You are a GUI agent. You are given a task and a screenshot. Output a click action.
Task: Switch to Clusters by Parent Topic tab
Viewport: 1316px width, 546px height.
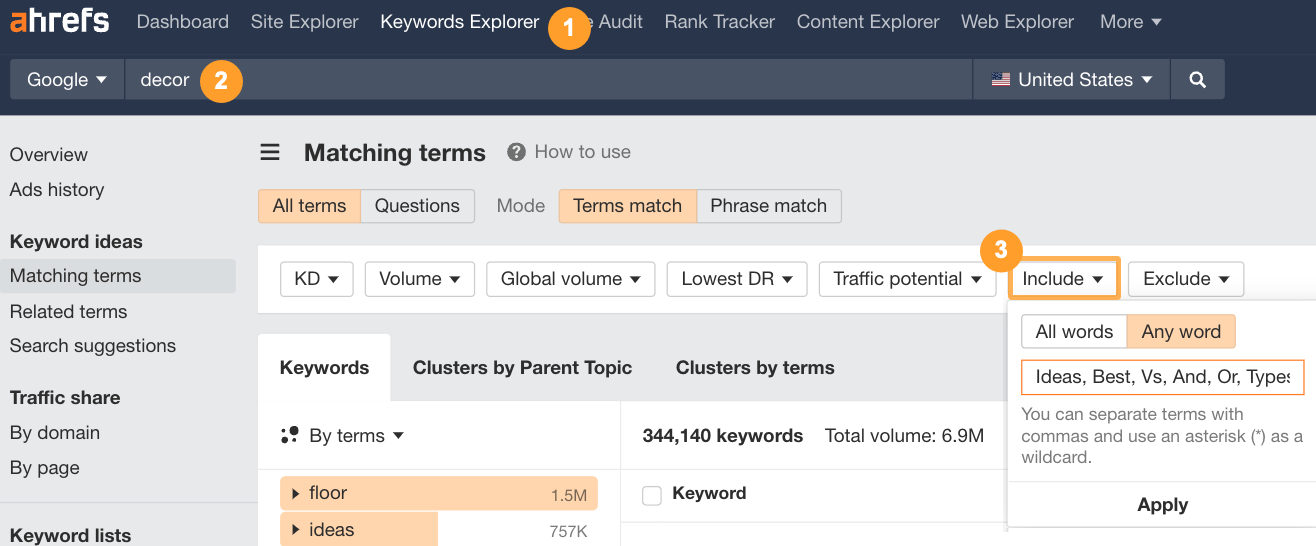point(522,367)
